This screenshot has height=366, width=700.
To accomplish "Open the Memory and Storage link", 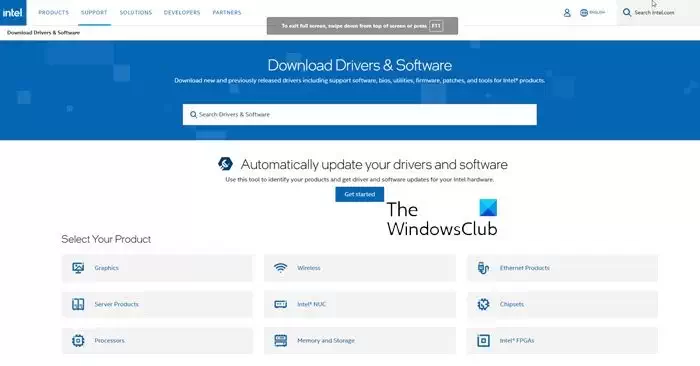I will [x=359, y=341].
